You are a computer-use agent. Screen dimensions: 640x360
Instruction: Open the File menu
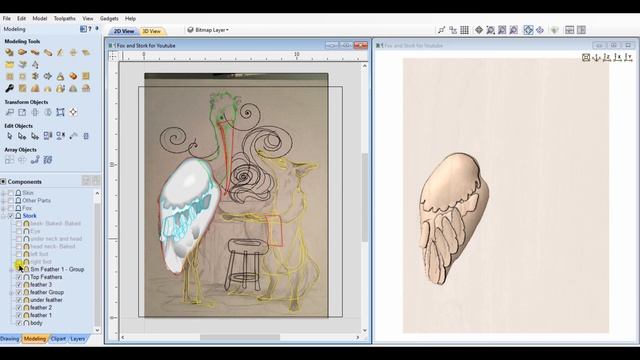coord(7,18)
